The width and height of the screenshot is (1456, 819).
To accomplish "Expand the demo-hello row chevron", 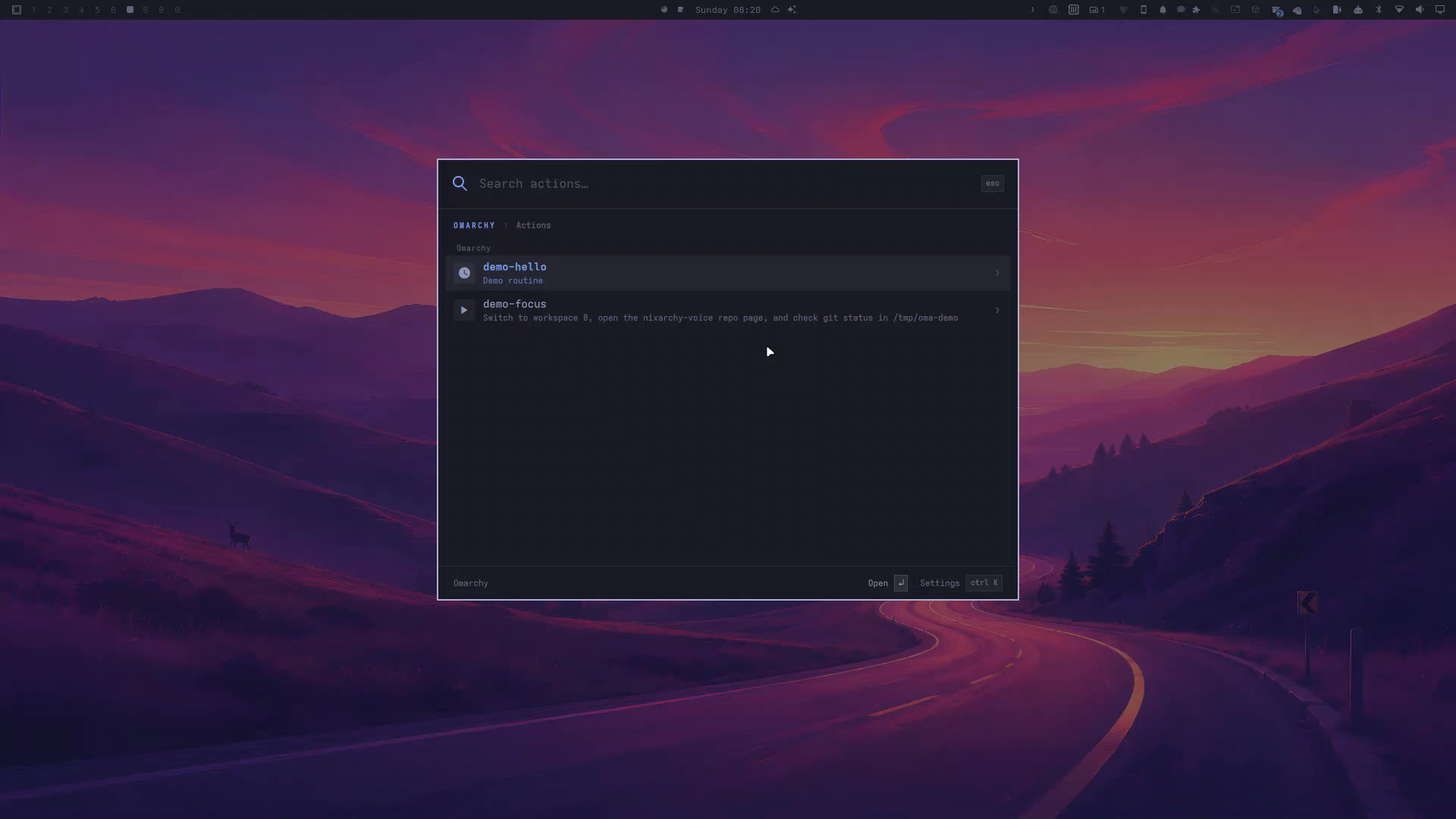I will click(x=997, y=273).
